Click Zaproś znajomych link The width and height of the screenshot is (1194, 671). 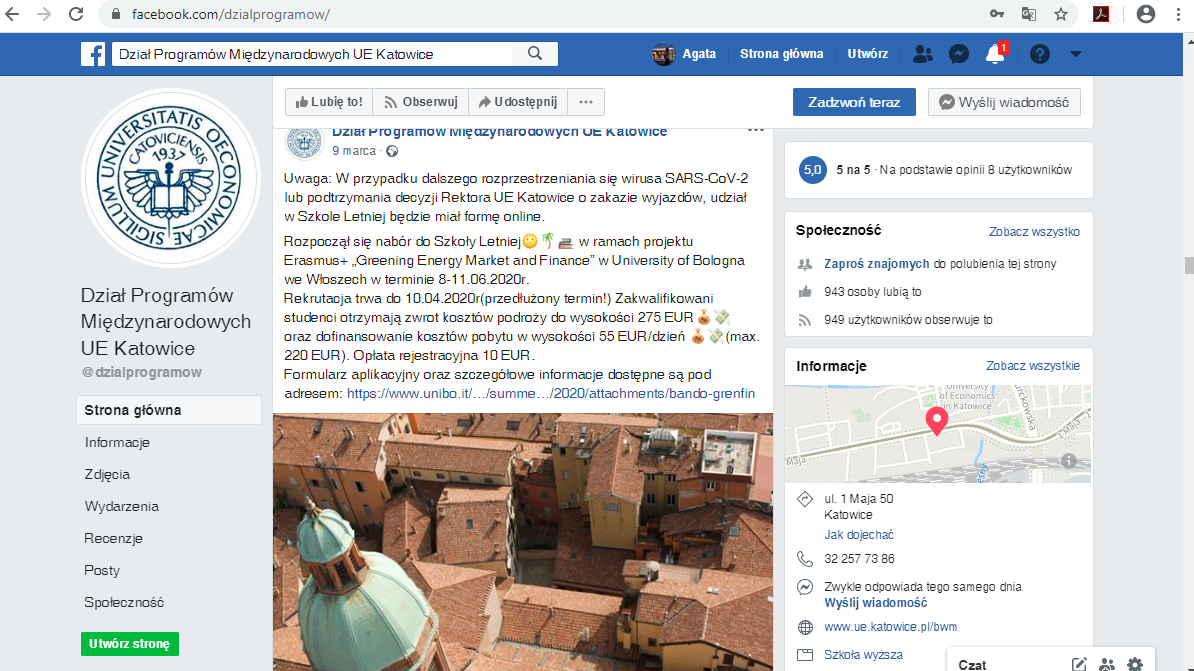[x=876, y=264]
